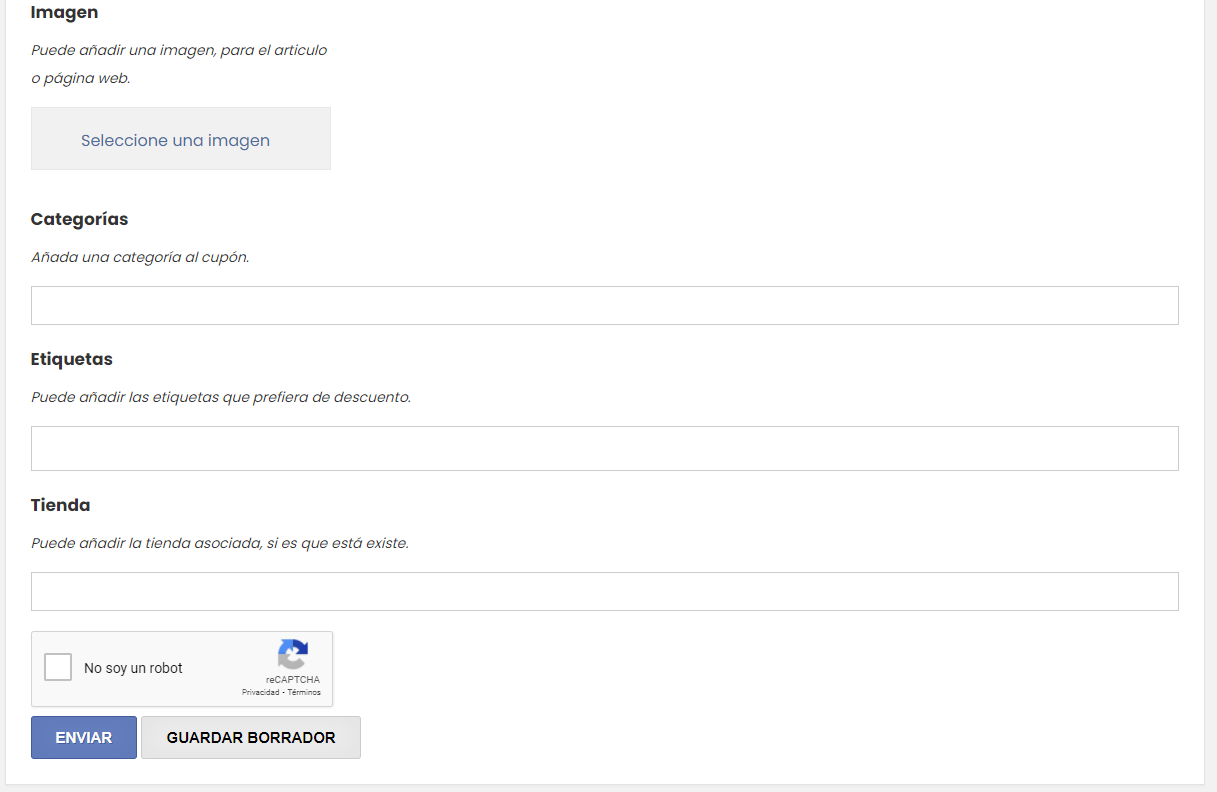1217x792 pixels.
Task: Click the "Añada una categoría al cupón" hint
Action: pyautogui.click(x=140, y=257)
